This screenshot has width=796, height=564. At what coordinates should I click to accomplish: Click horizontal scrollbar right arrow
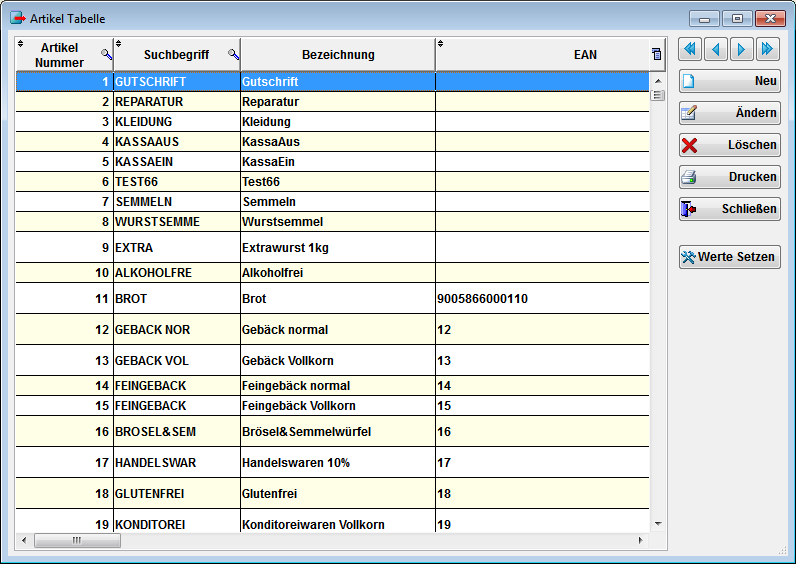tap(640, 540)
